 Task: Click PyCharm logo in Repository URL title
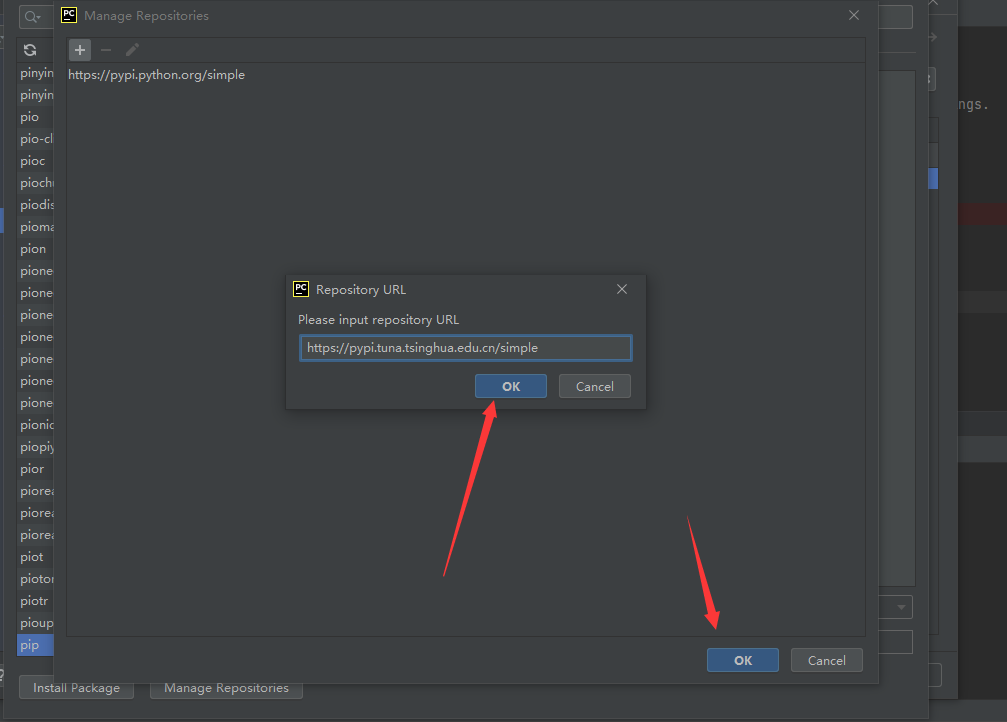(x=300, y=289)
